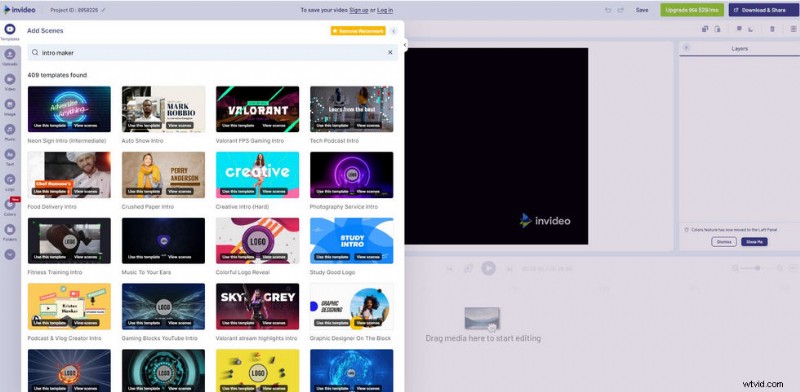The height and width of the screenshot is (392, 800).
Task: Undo the last action
Action: [608, 10]
